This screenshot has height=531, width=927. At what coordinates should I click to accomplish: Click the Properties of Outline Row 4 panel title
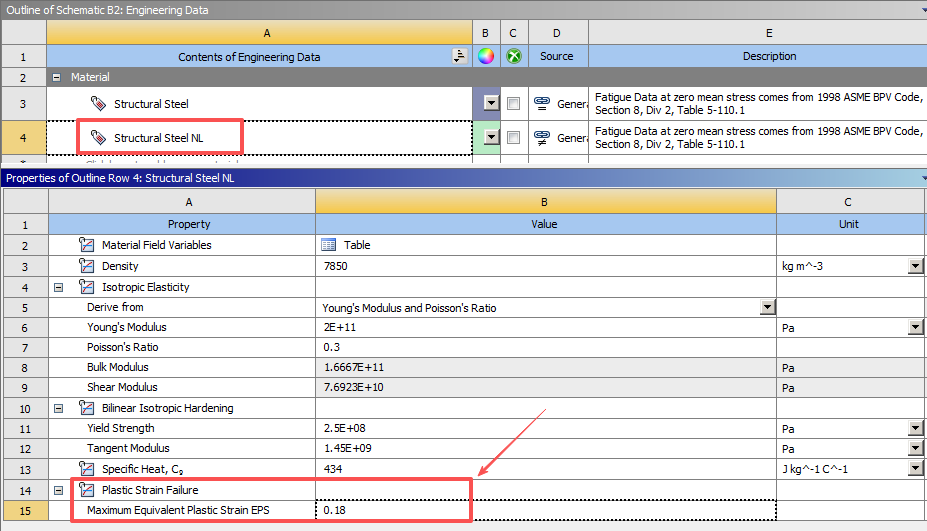pyautogui.click(x=120, y=178)
